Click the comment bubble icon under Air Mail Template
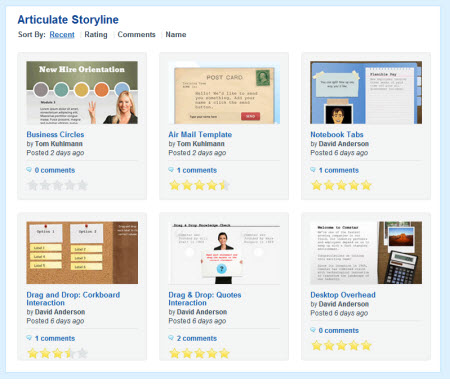The image size is (450, 386). [171, 170]
